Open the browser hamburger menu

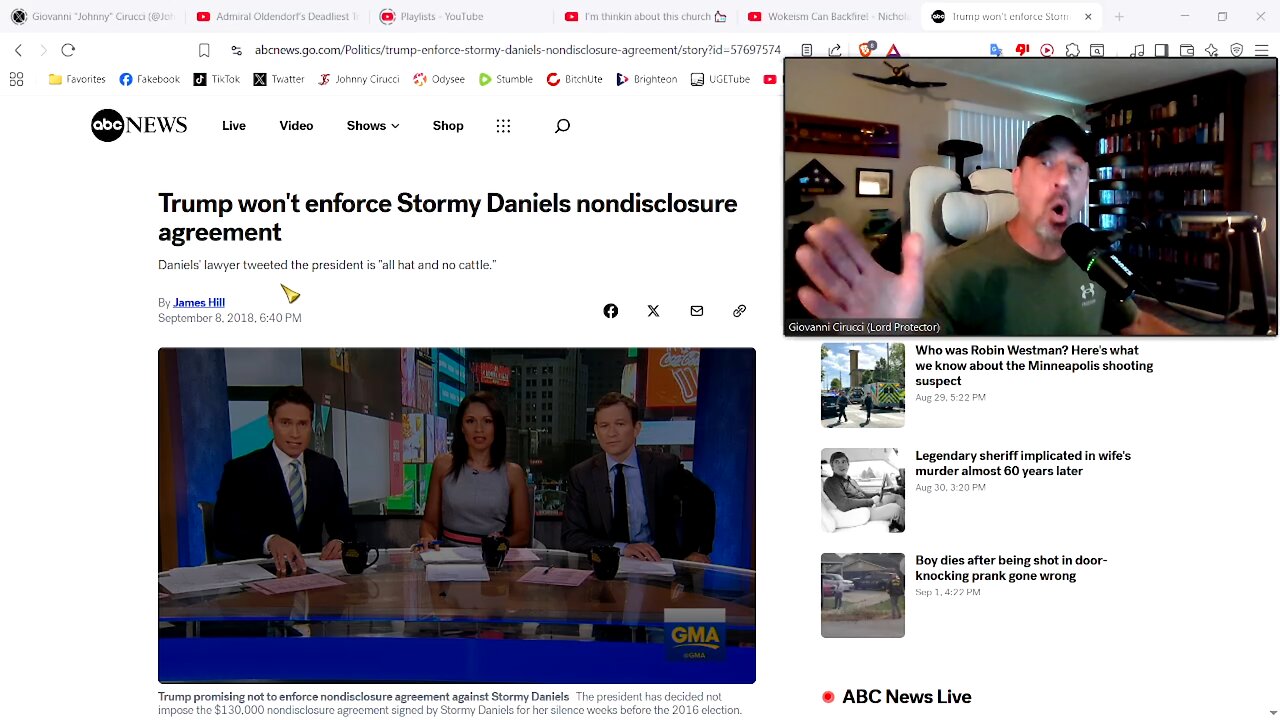pos(1261,50)
